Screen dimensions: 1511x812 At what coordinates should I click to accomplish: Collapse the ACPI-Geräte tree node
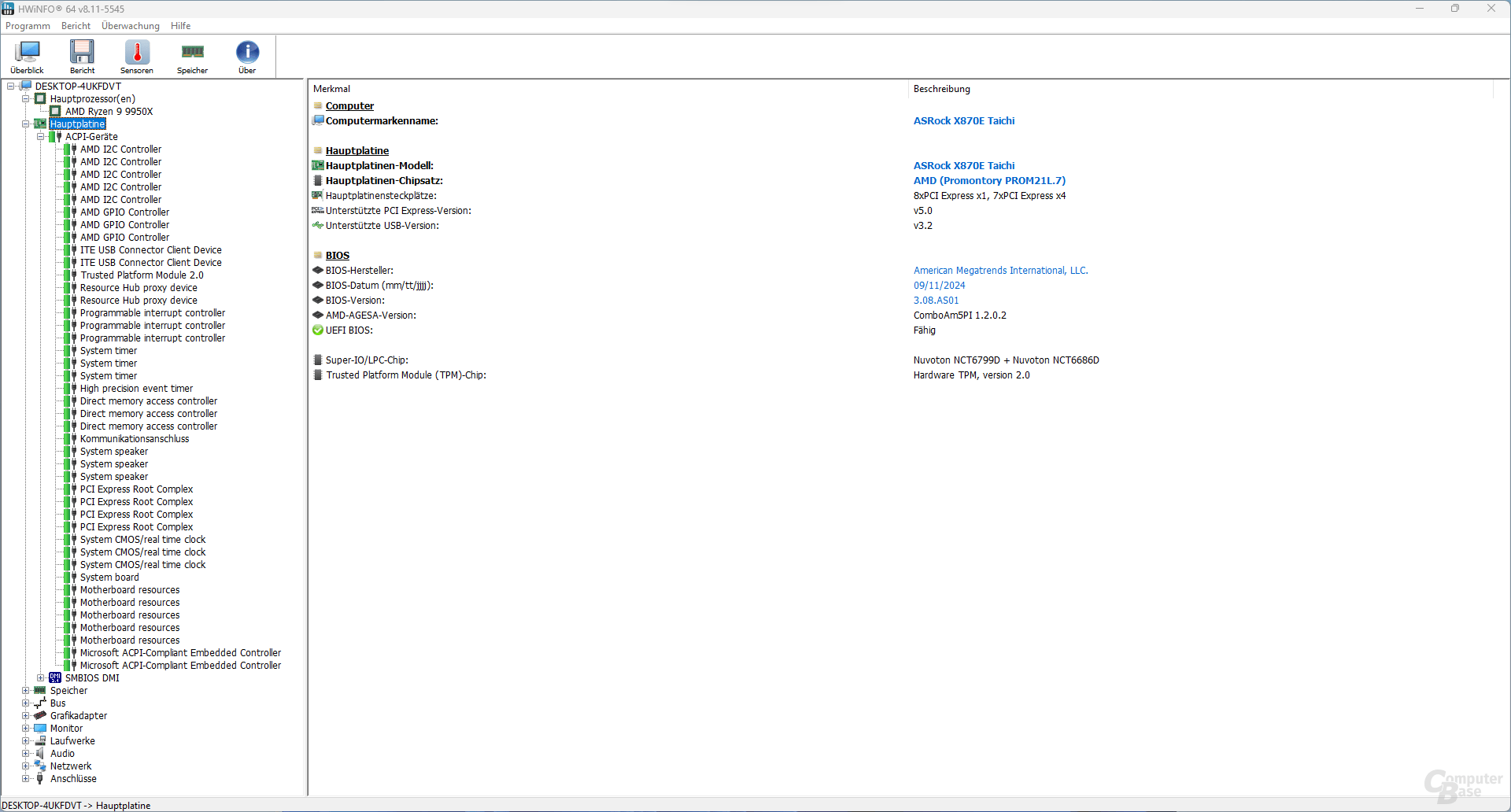tap(41, 136)
